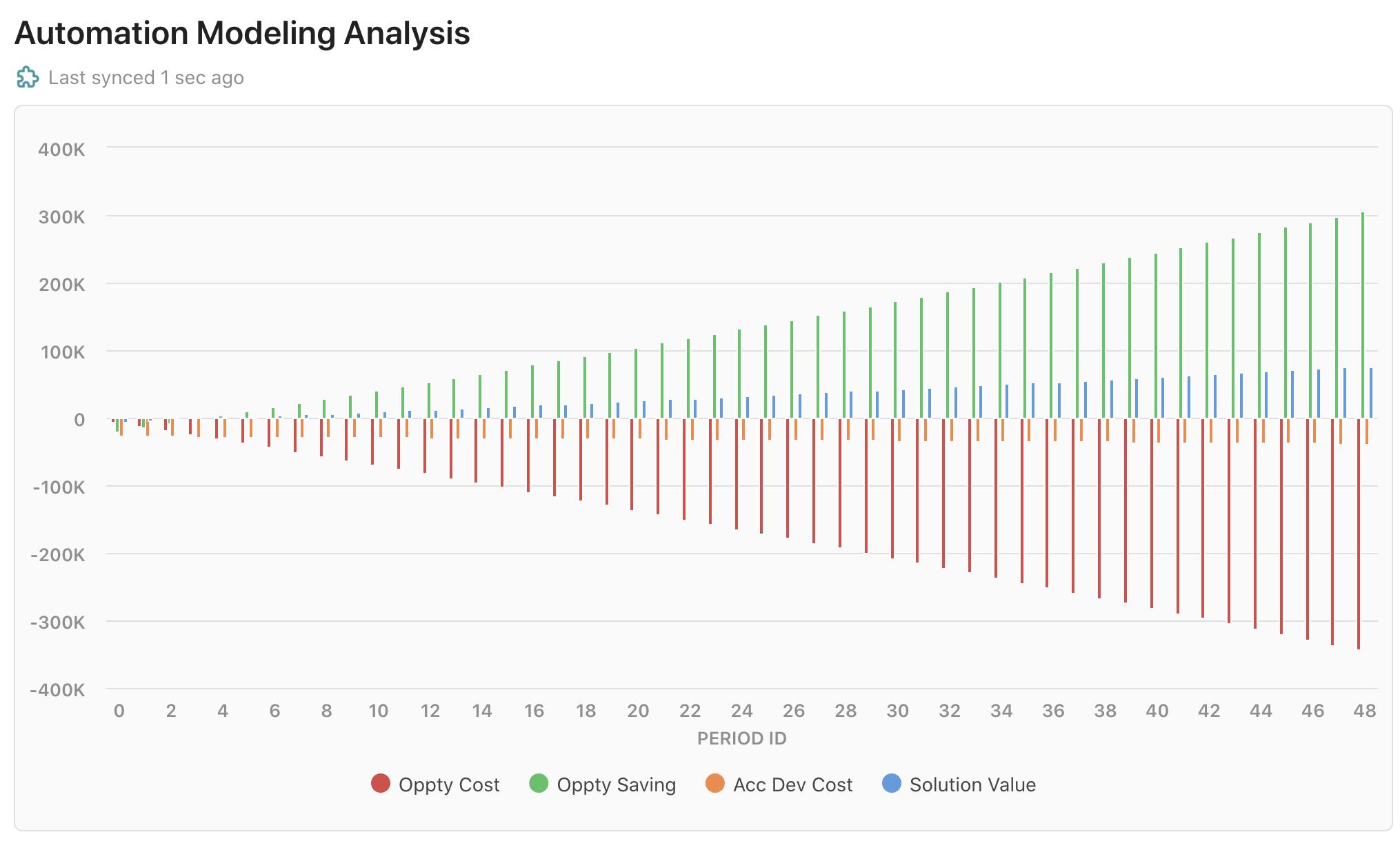Click the x-axis tick label 20
The image size is (1400, 841).
tap(638, 711)
